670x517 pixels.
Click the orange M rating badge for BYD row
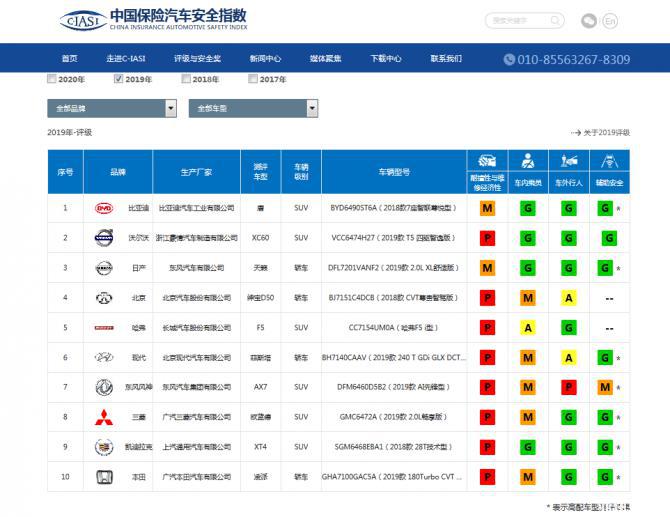point(487,208)
